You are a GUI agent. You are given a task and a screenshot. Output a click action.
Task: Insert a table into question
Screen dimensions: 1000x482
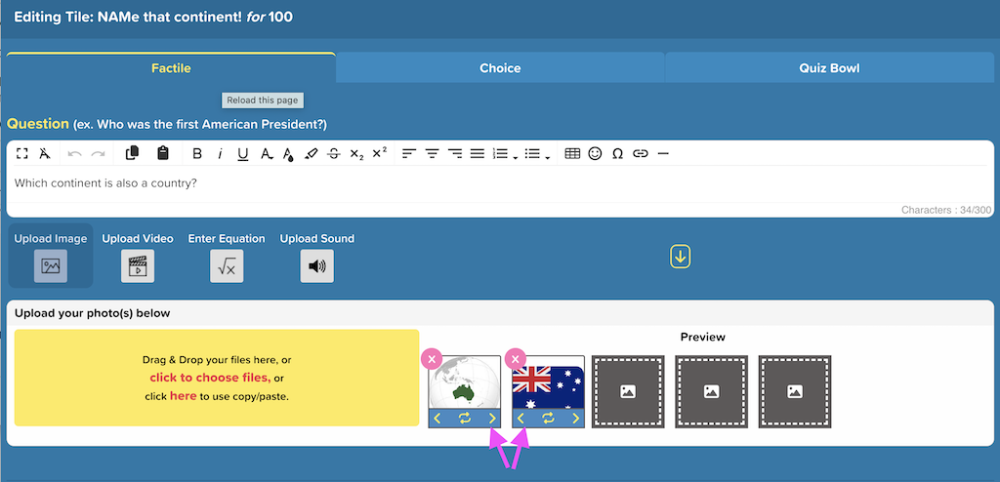point(573,154)
